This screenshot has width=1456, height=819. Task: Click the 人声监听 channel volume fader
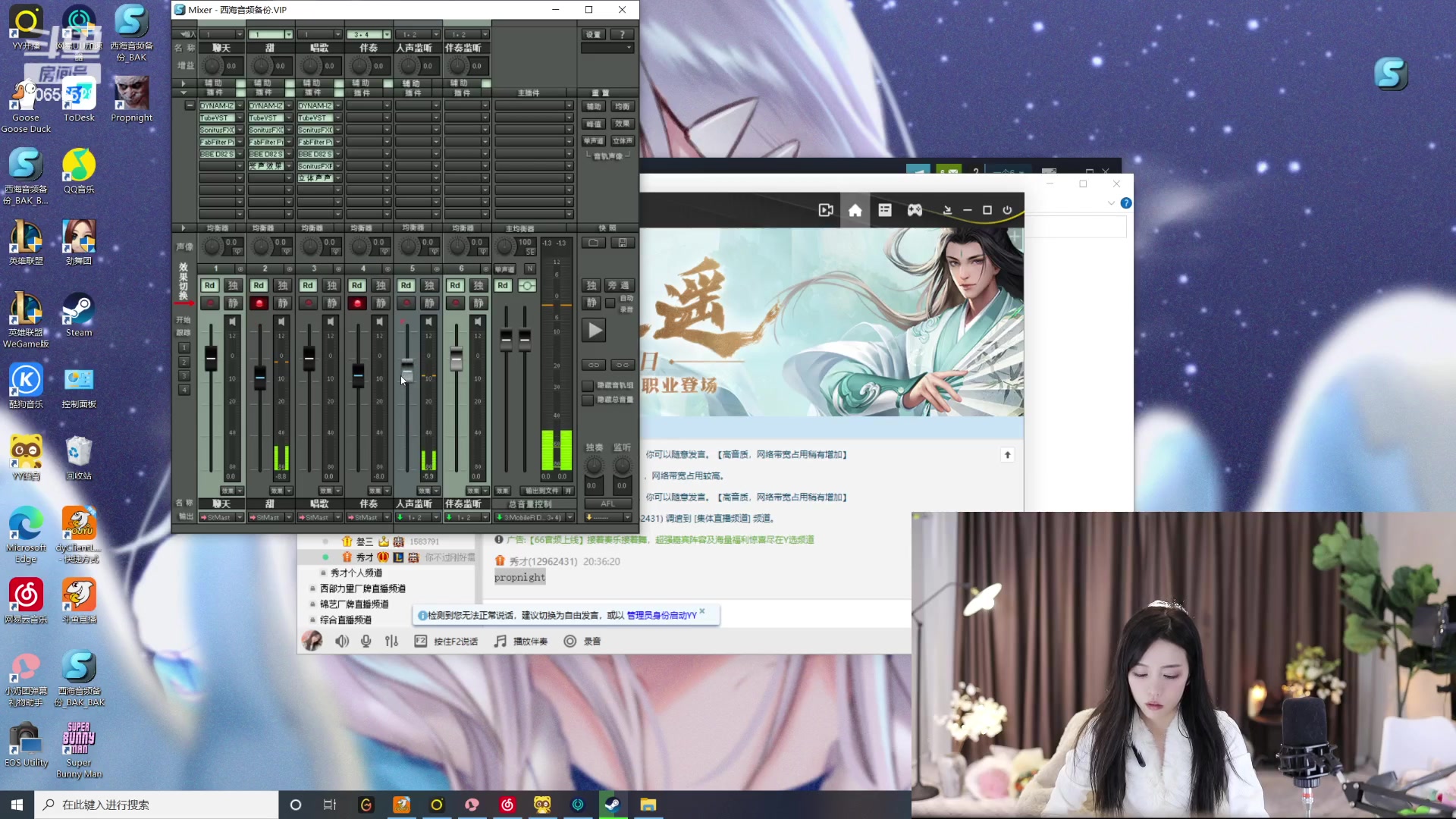click(x=407, y=370)
